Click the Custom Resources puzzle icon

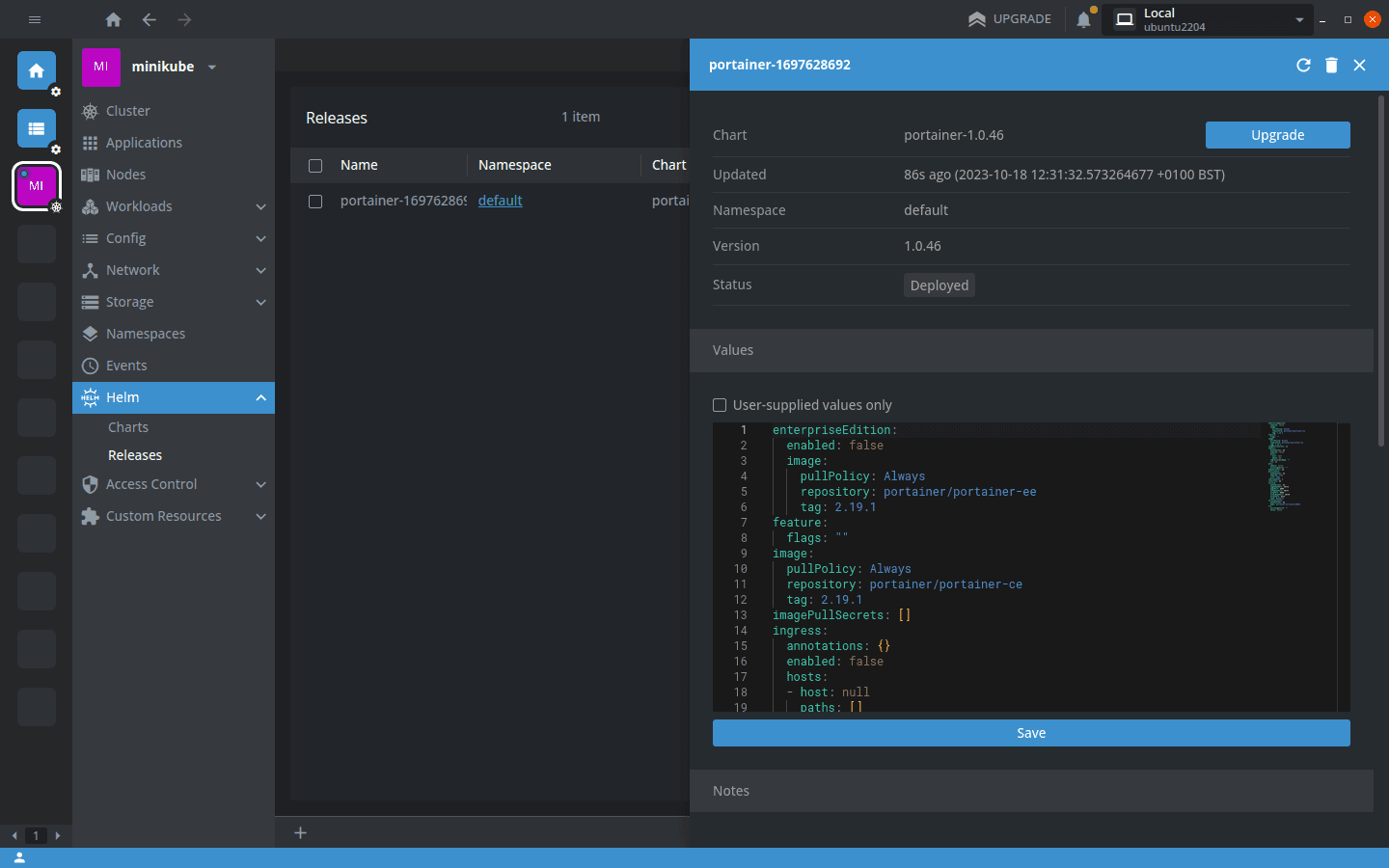point(90,516)
